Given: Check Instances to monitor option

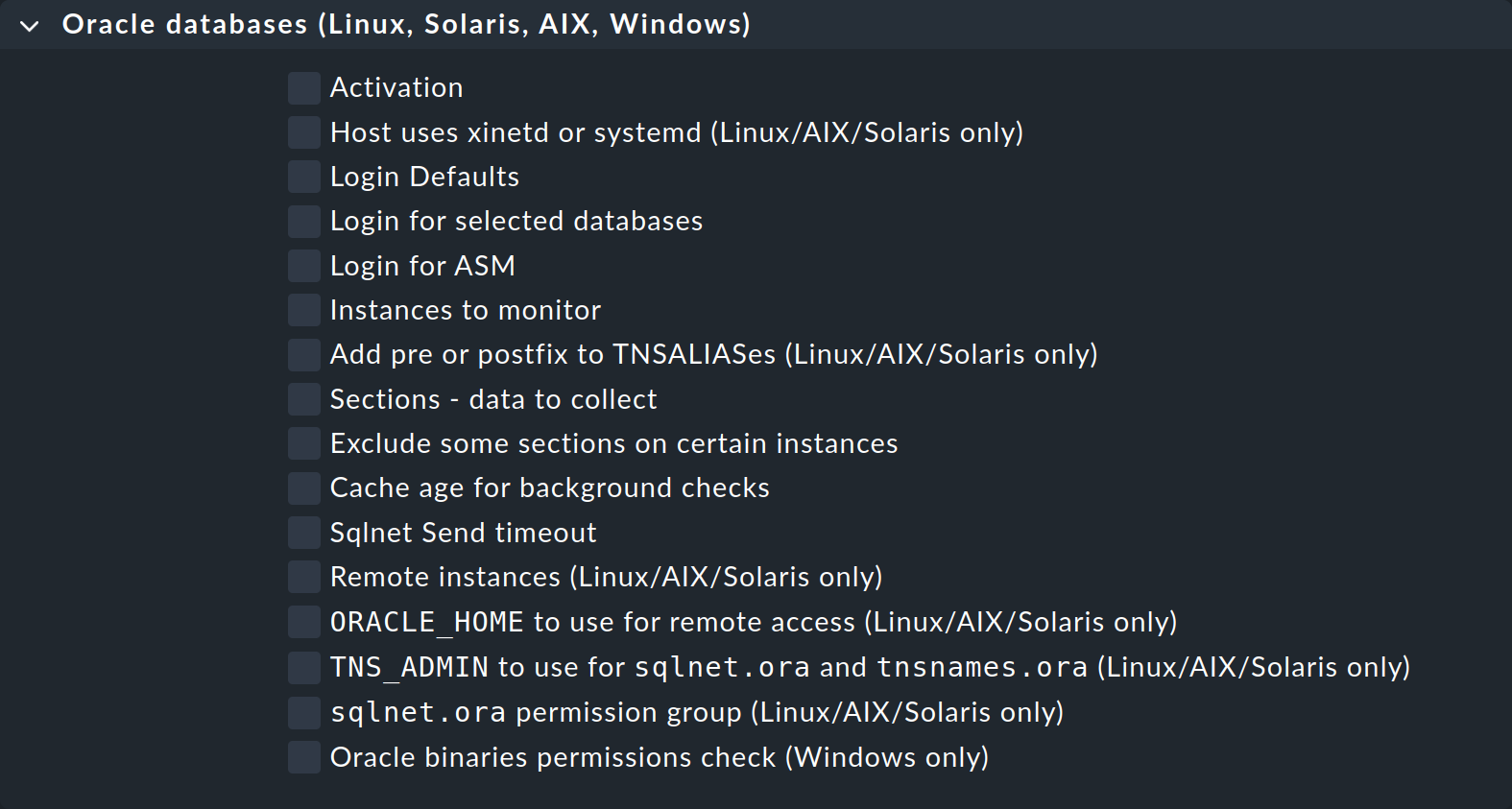Looking at the screenshot, I should 302,309.
